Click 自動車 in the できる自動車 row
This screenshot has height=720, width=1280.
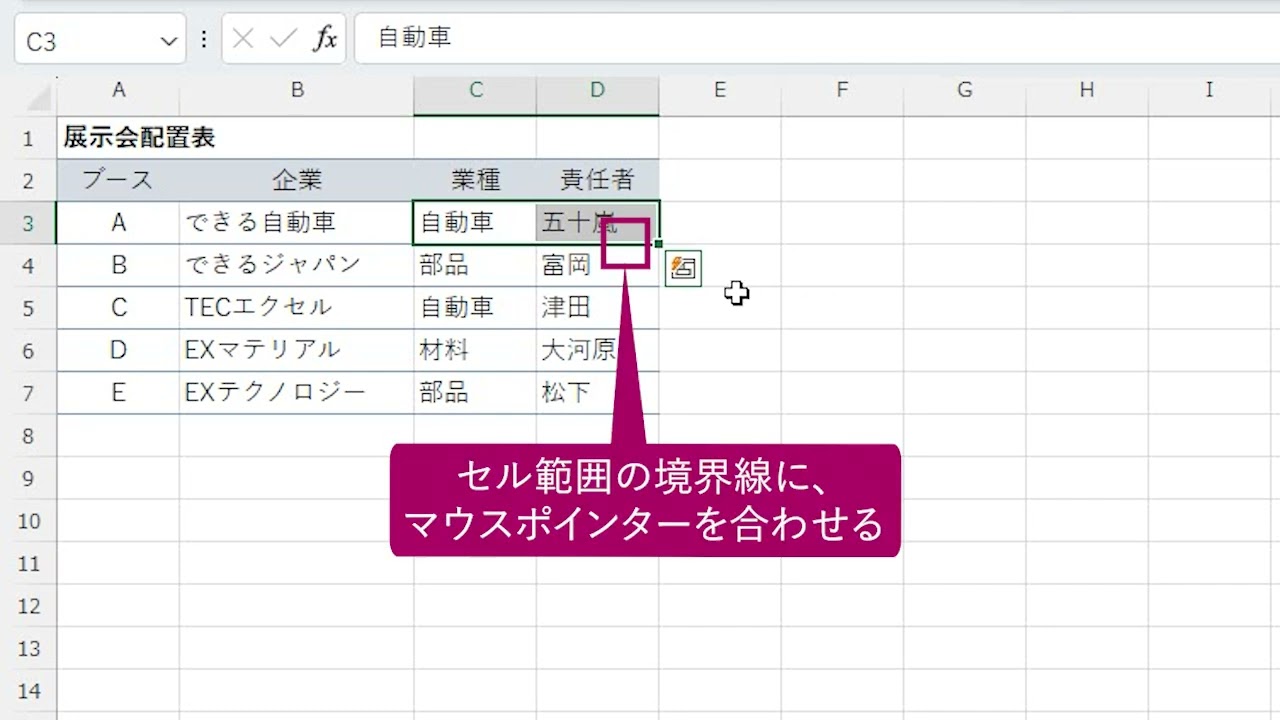[475, 223]
